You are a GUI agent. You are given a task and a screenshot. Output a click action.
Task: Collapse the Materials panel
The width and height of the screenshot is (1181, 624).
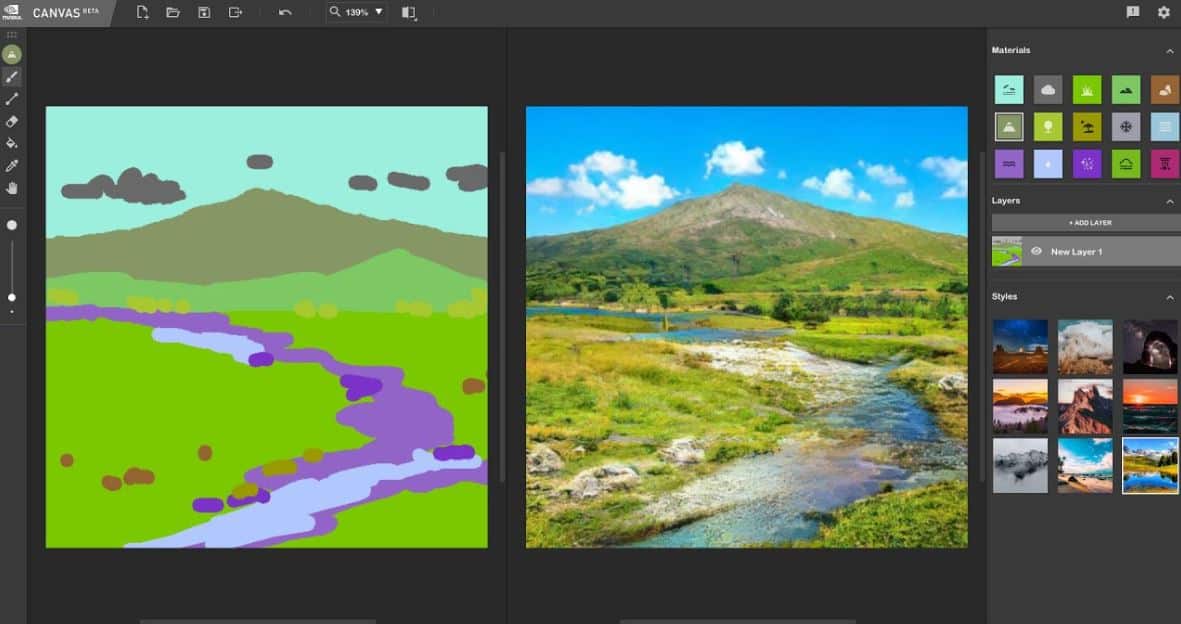click(x=1169, y=50)
